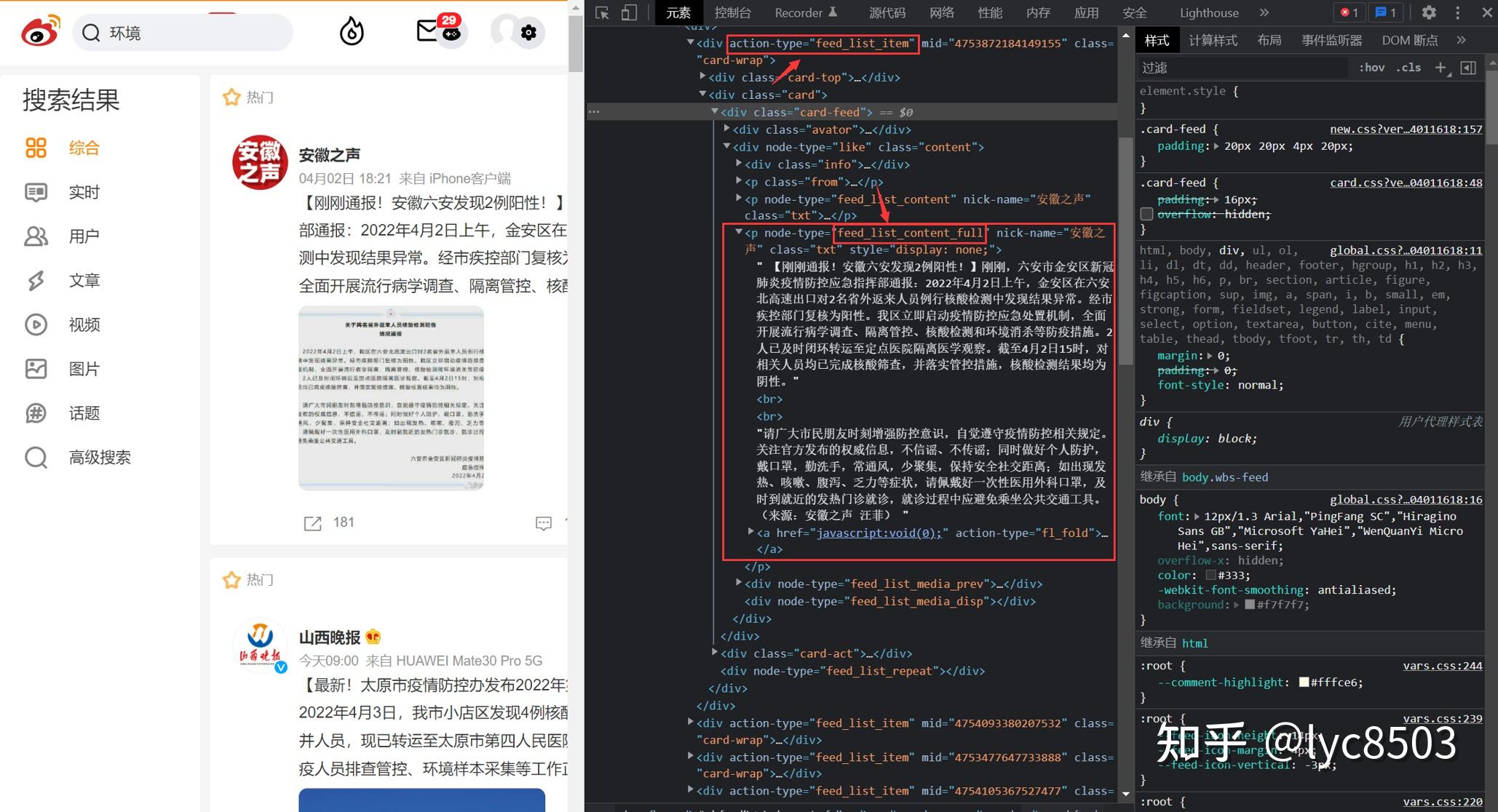
Task: Collapse the card-feed div node
Action: tap(714, 111)
